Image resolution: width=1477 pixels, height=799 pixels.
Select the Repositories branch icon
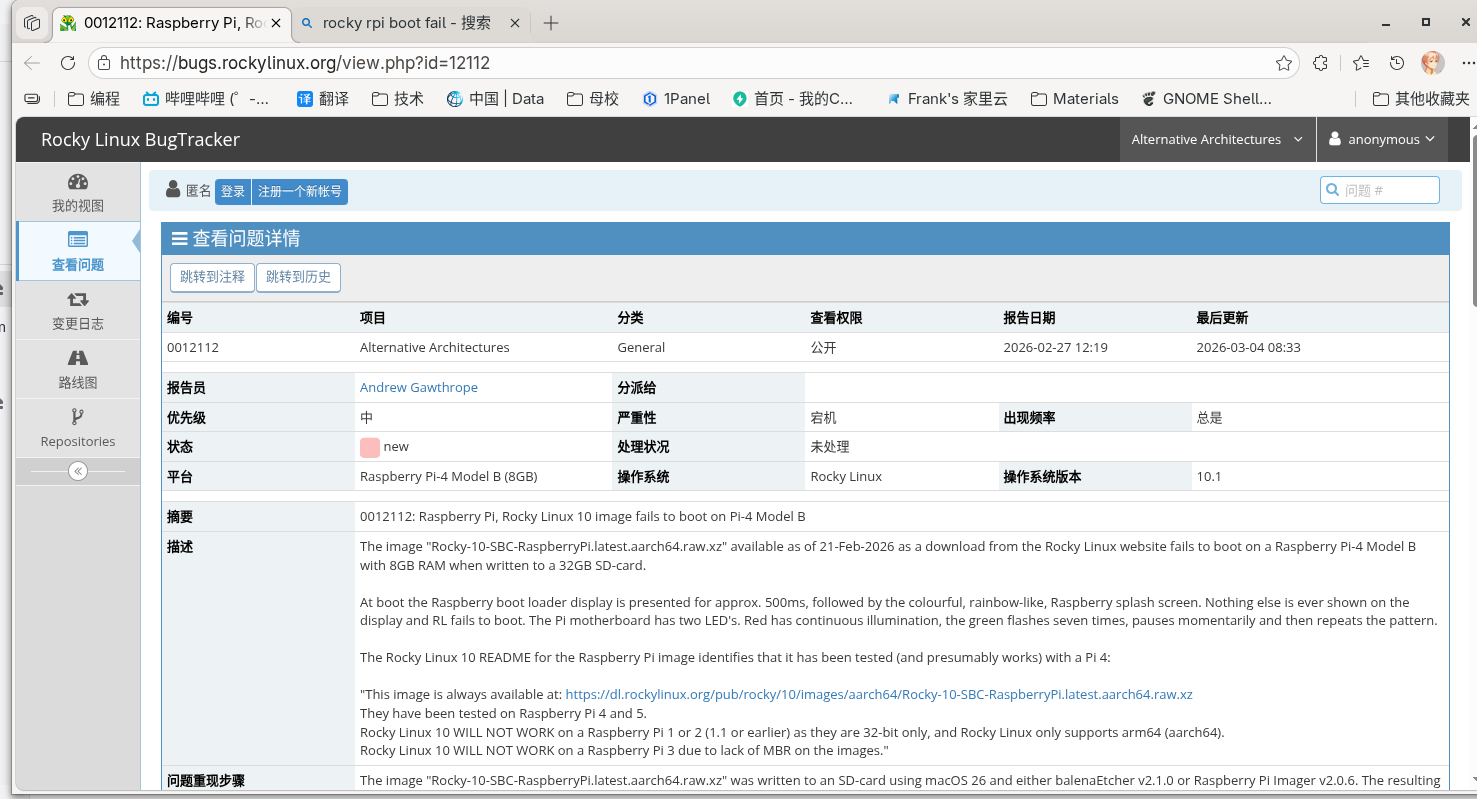pos(77,416)
